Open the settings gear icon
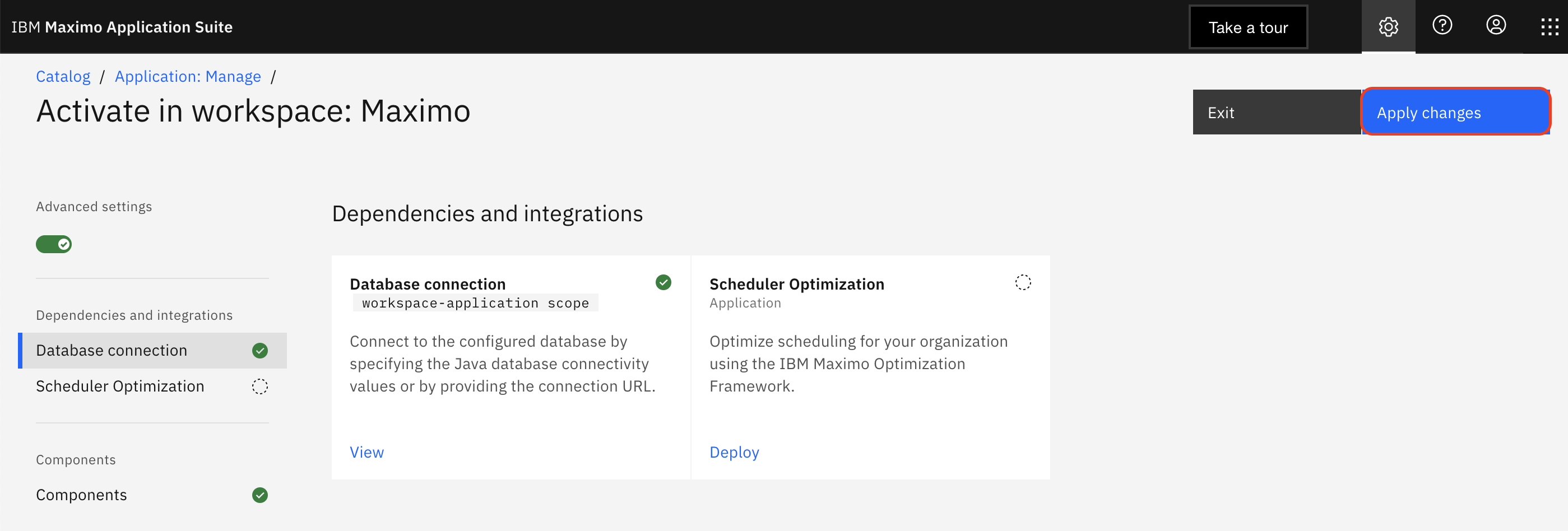 (1388, 27)
